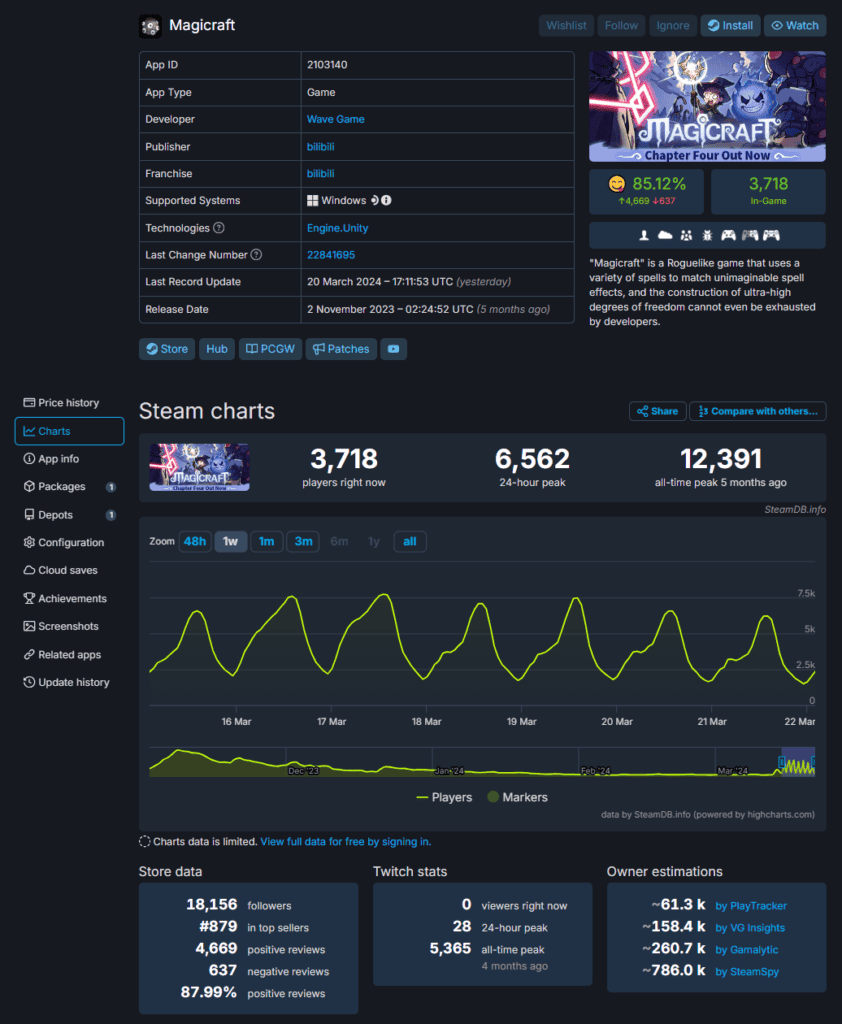
Task: Open the PCGW page
Action: coord(270,348)
